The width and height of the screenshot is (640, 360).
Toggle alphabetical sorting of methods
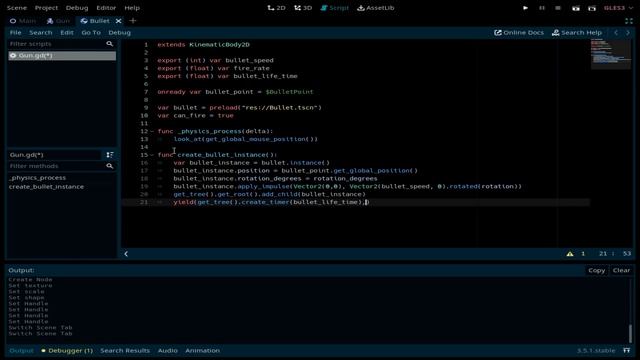pyautogui.click(x=110, y=155)
